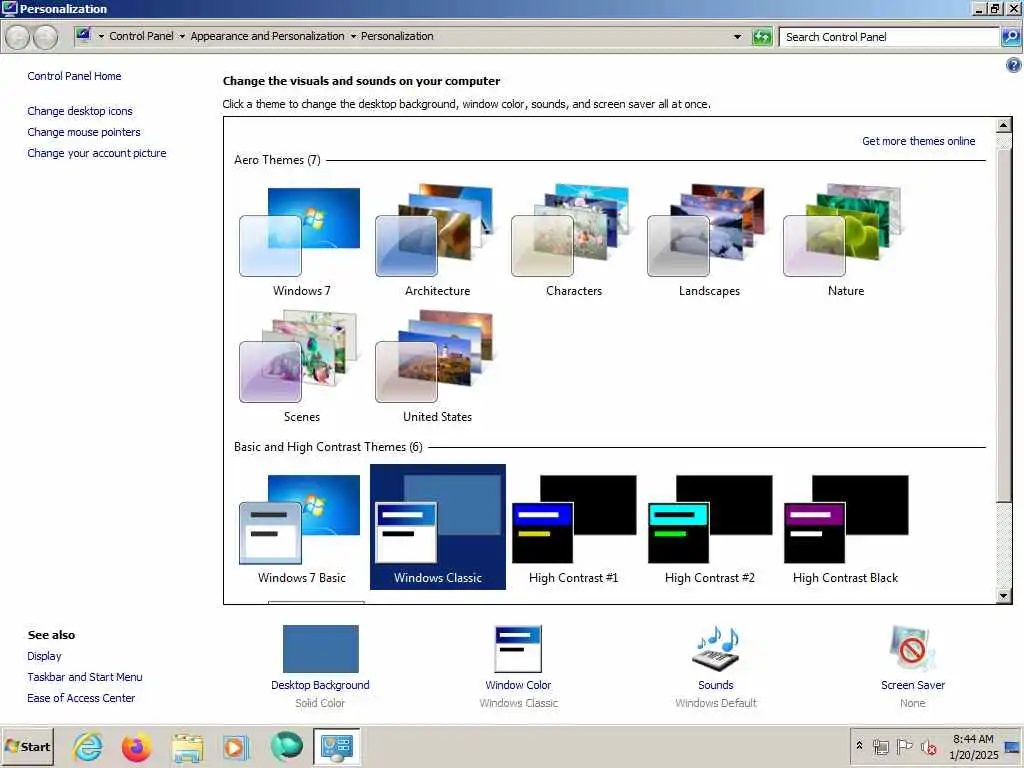Click the address bar location icon

(x=83, y=35)
